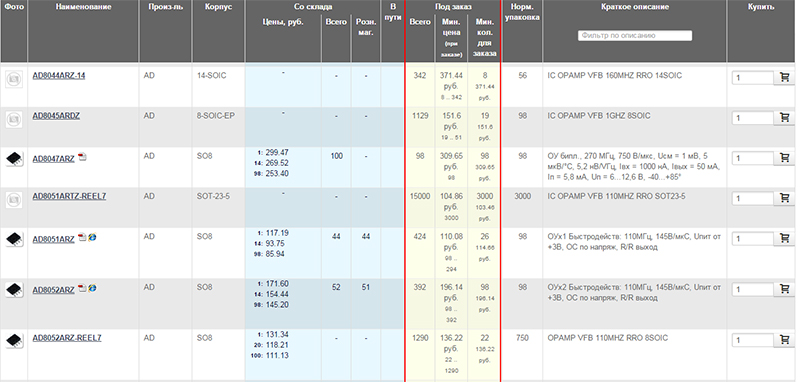
Task: Click price '171.60' for AD8052ARZ
Action: 277,284
